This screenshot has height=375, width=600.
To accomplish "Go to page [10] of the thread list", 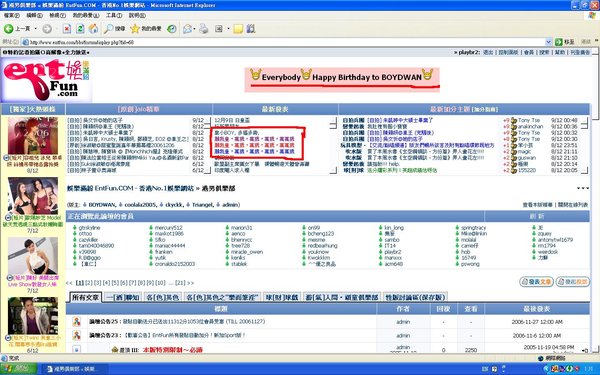I will [161, 283].
